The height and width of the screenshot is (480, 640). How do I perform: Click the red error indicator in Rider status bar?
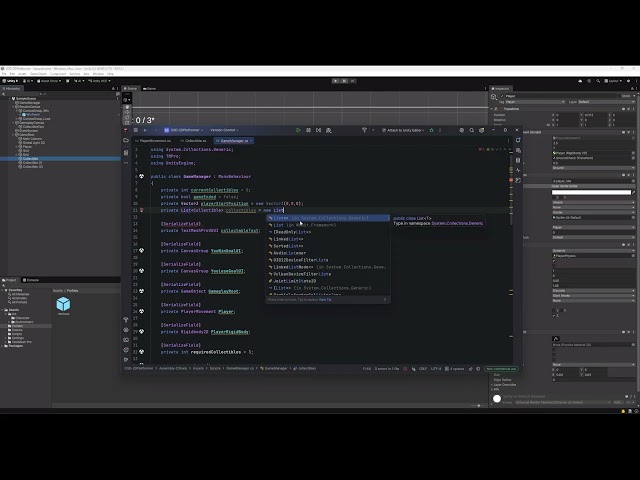405,369
